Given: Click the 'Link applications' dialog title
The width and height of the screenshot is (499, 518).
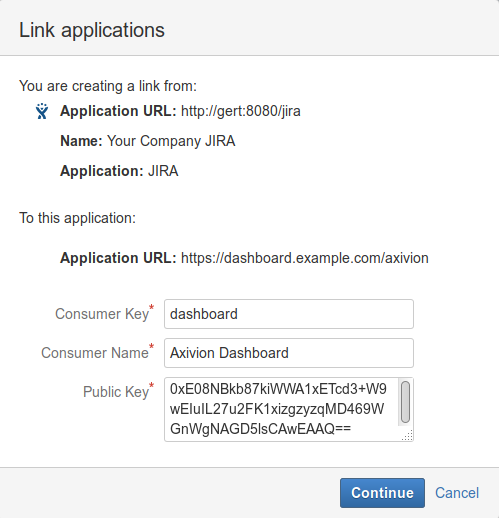Looking at the screenshot, I should [92, 30].
